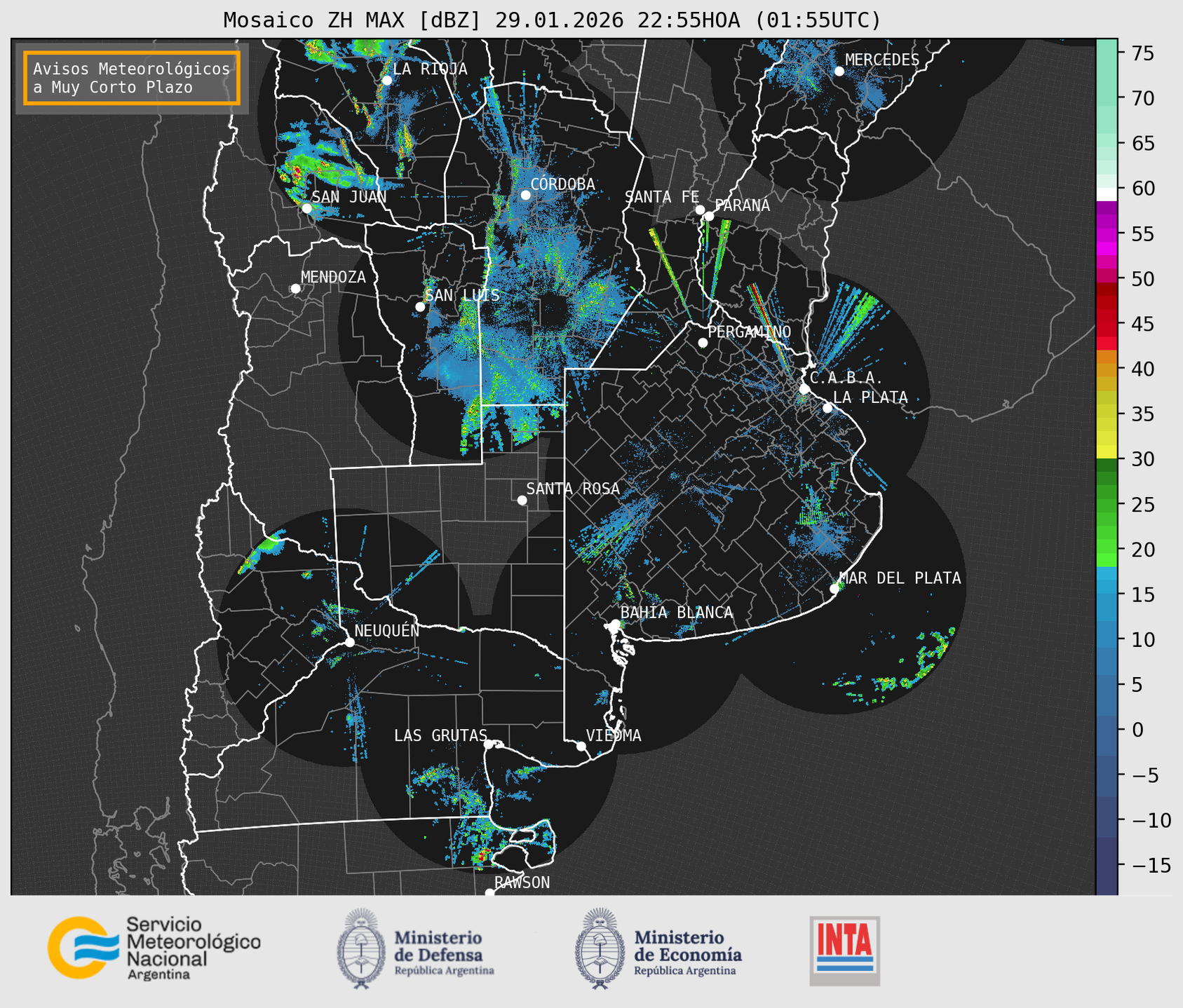This screenshot has height=1008, width=1183.
Task: Click the orange 40 dBZ colorbar segment
Action: click(1107, 369)
